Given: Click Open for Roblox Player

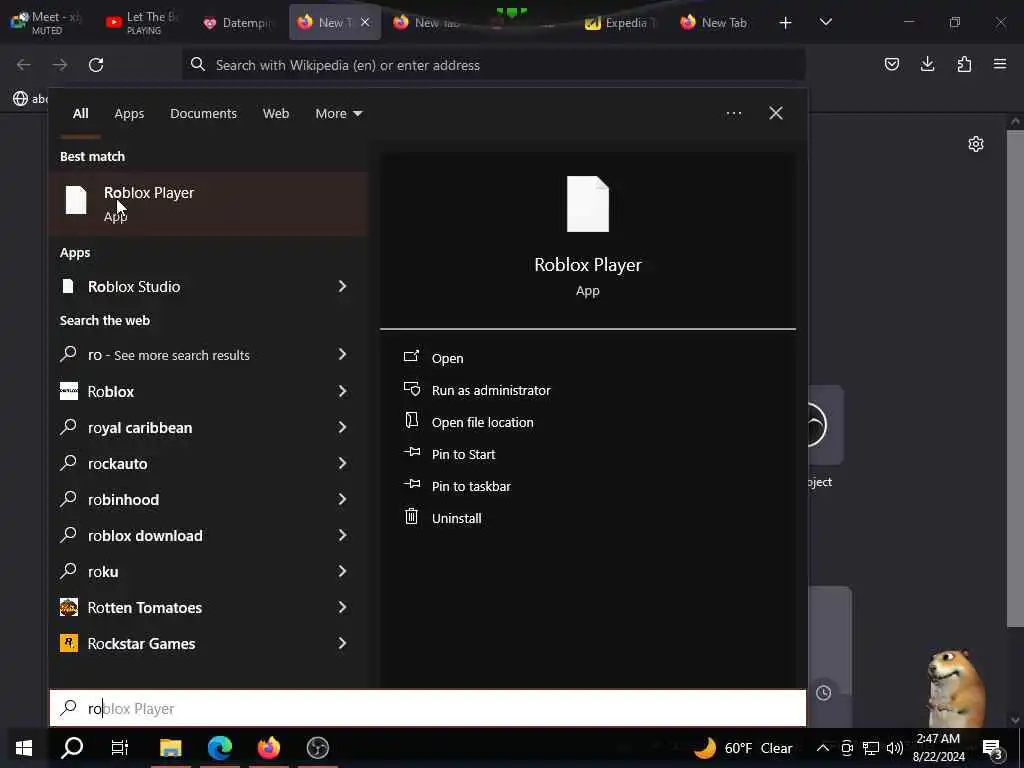Looking at the screenshot, I should (x=447, y=359).
